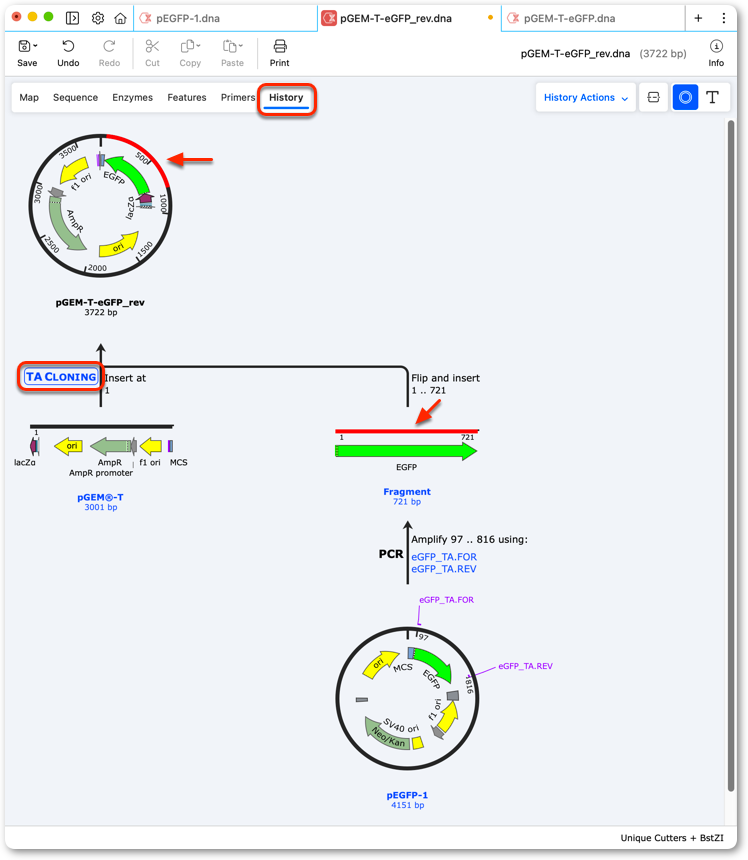
Task: Click the eGFP_TA.FOR primer link
Action: 444,557
